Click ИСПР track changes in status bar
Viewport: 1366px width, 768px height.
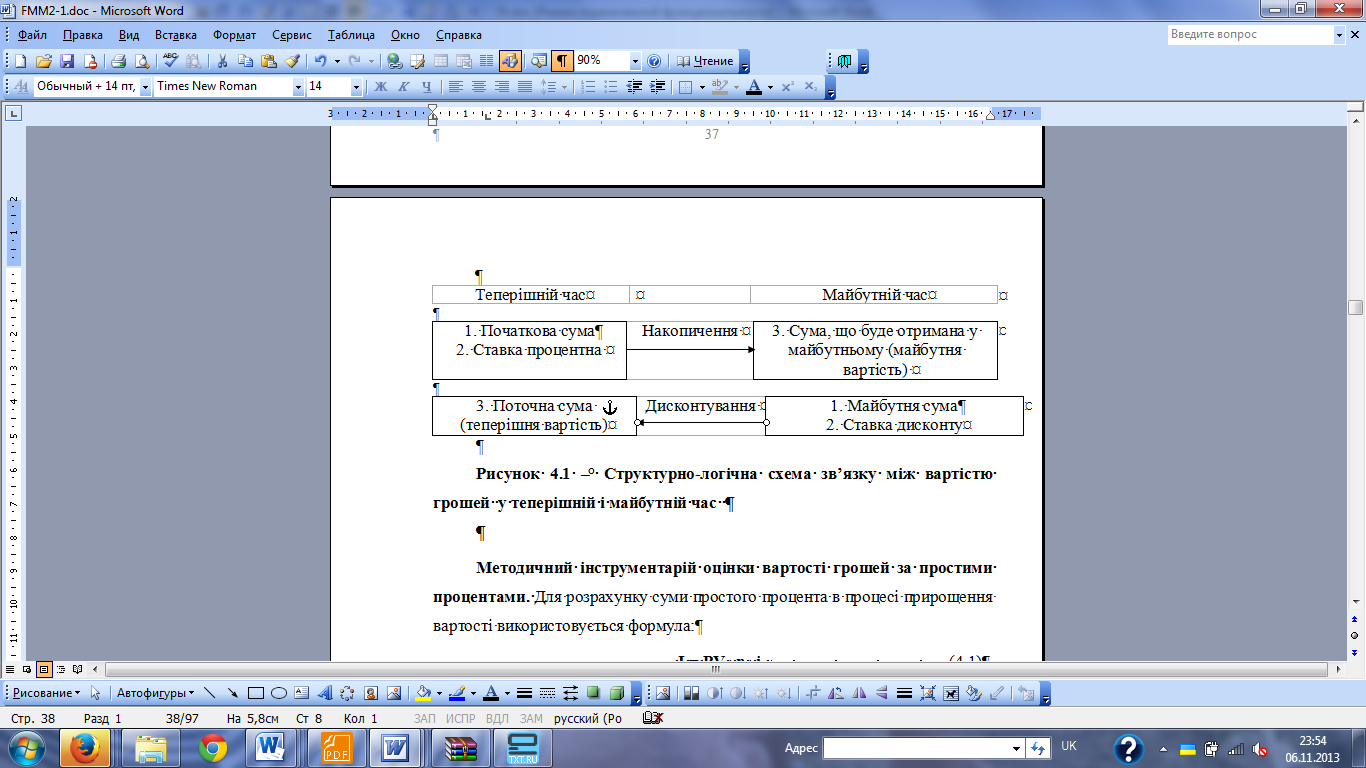461,719
